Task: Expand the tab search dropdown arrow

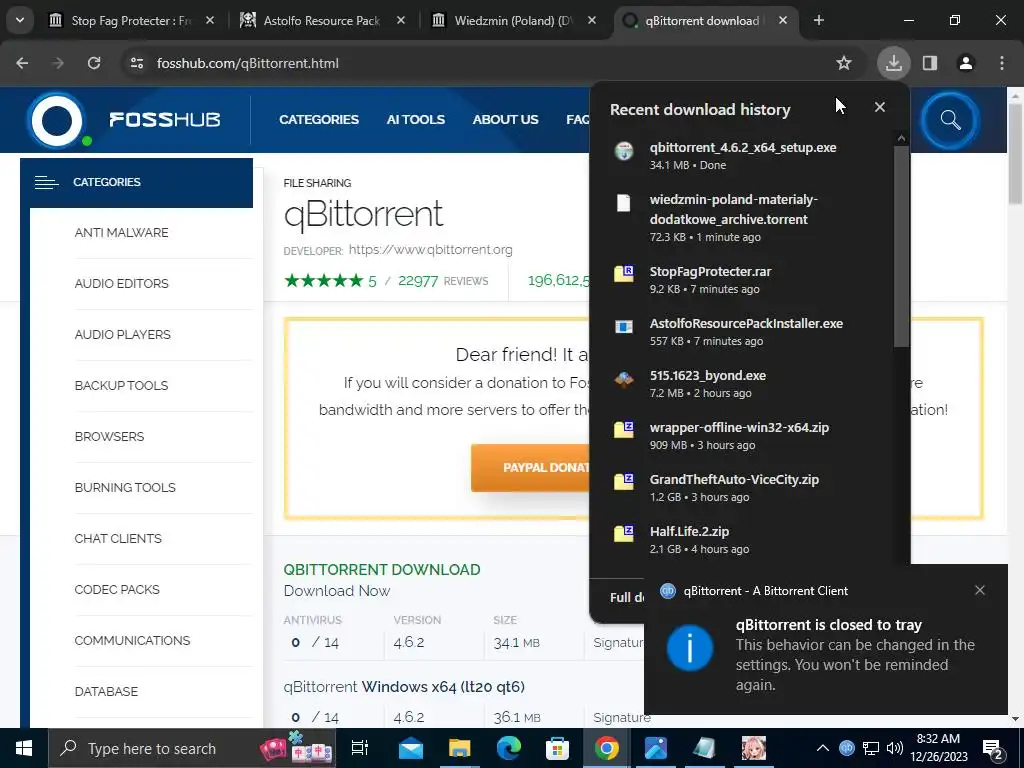Action: click(20, 20)
